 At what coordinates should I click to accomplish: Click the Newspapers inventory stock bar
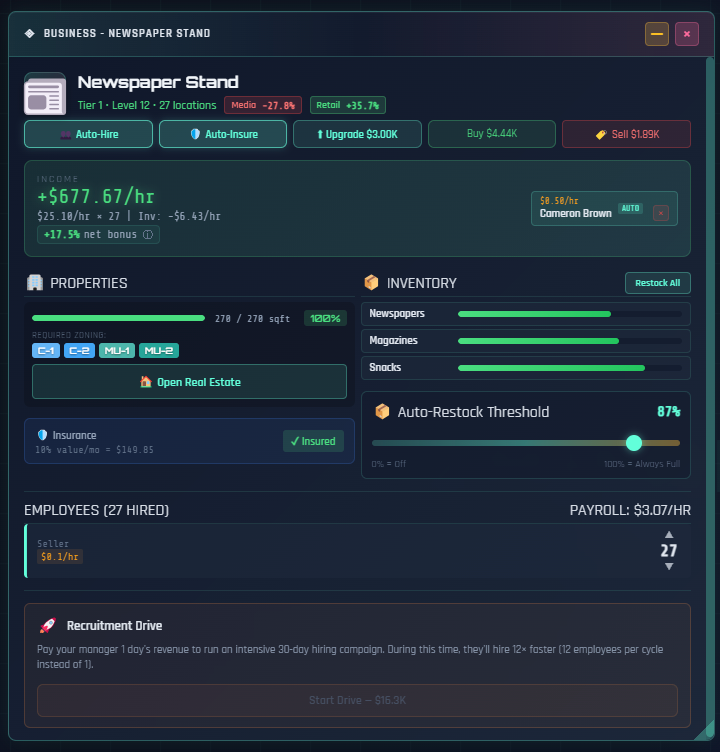[569, 314]
